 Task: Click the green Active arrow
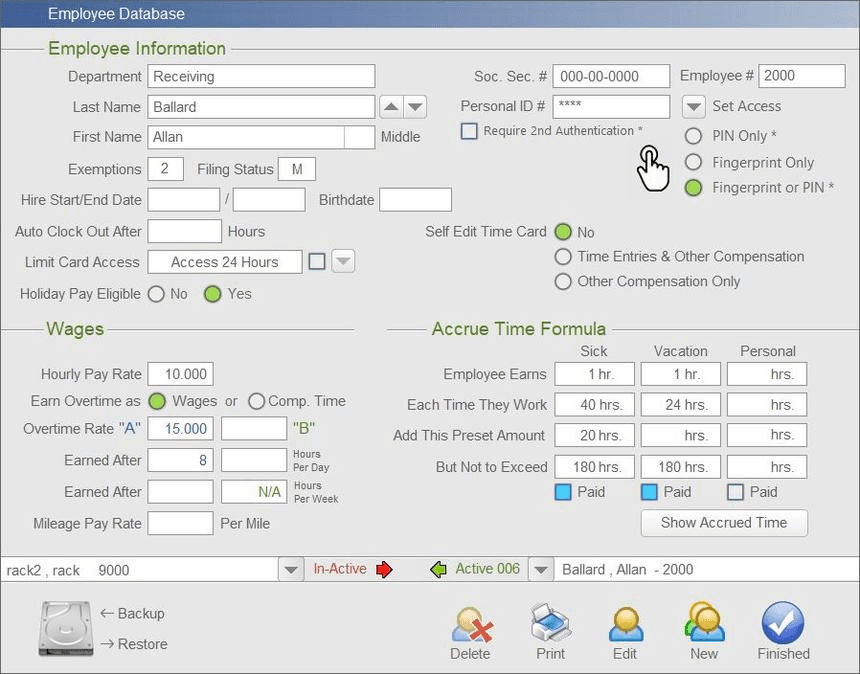coord(439,570)
